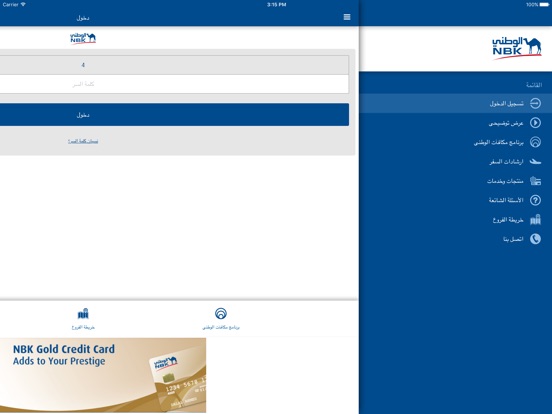Select الأسئلة الشائعة menu item
The height and width of the screenshot is (414, 552).
(456, 200)
